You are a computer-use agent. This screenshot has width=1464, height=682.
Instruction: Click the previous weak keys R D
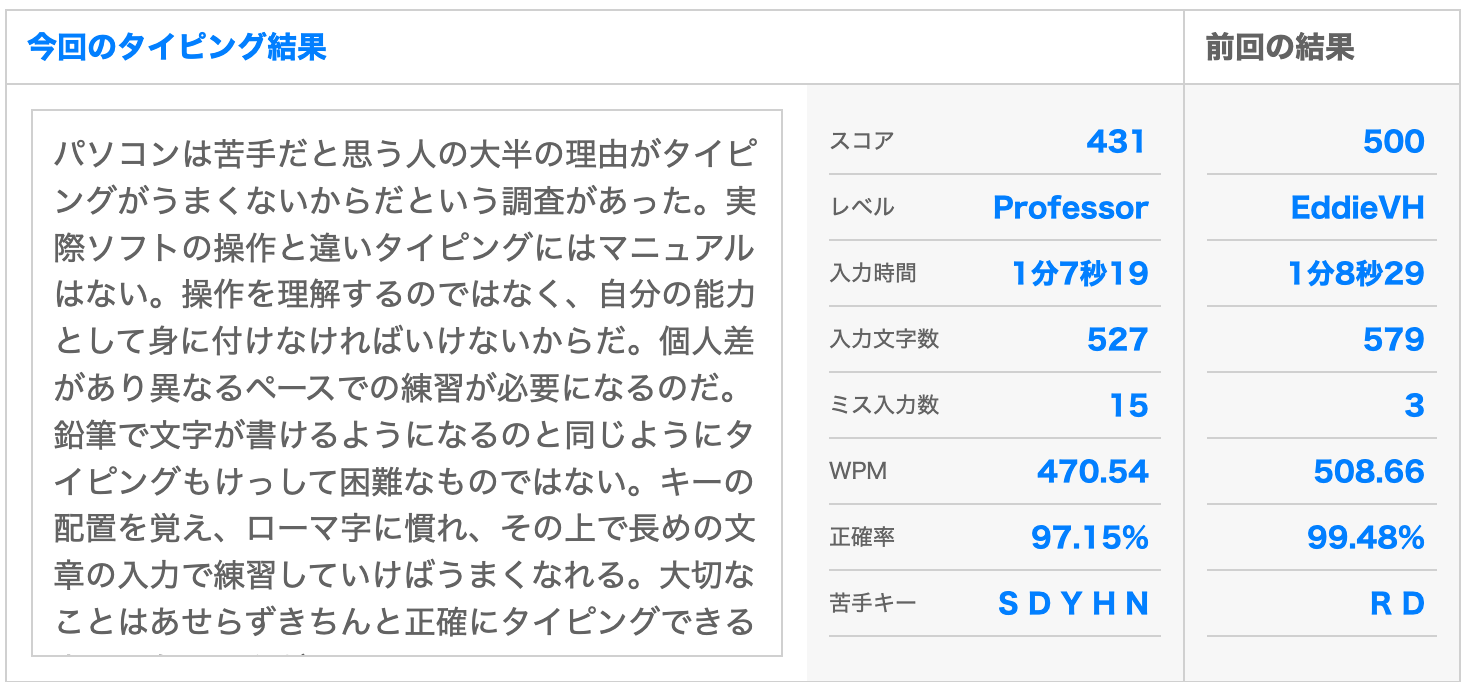coord(1397,603)
